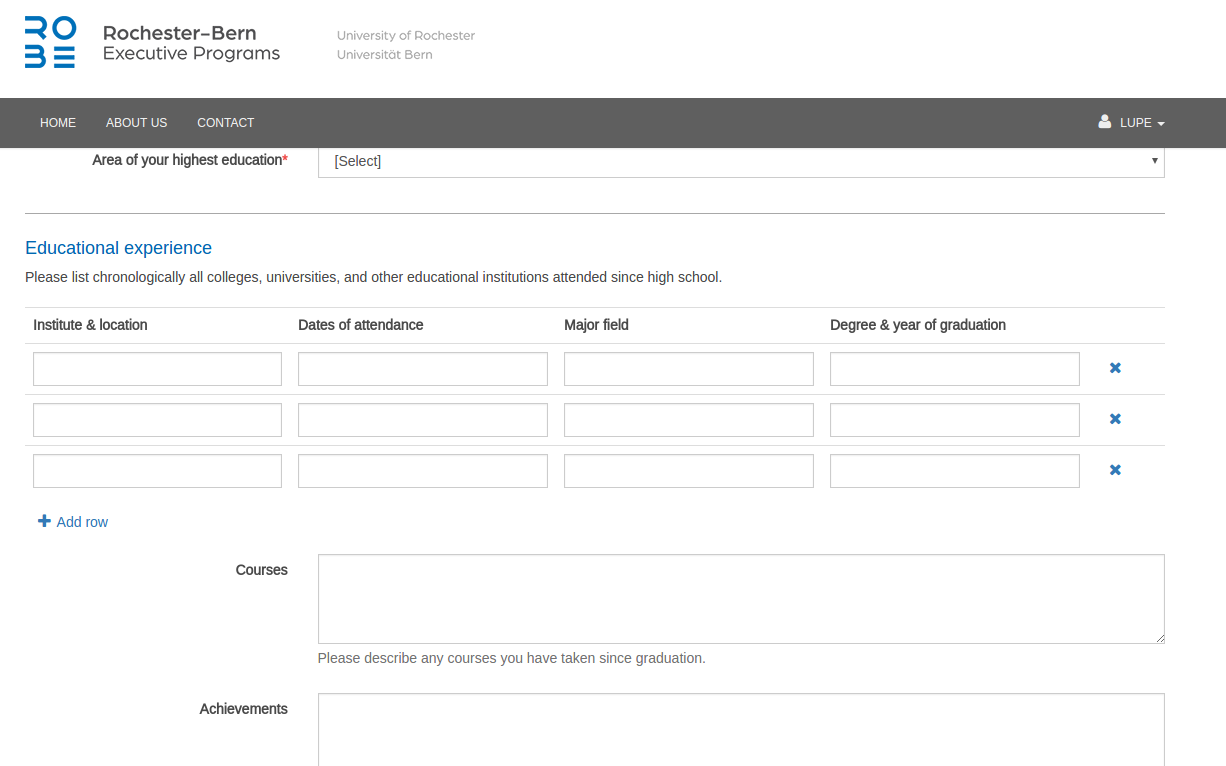Open the ABOUT US menu item
Screen dimensions: 1226x766
[x=136, y=123]
